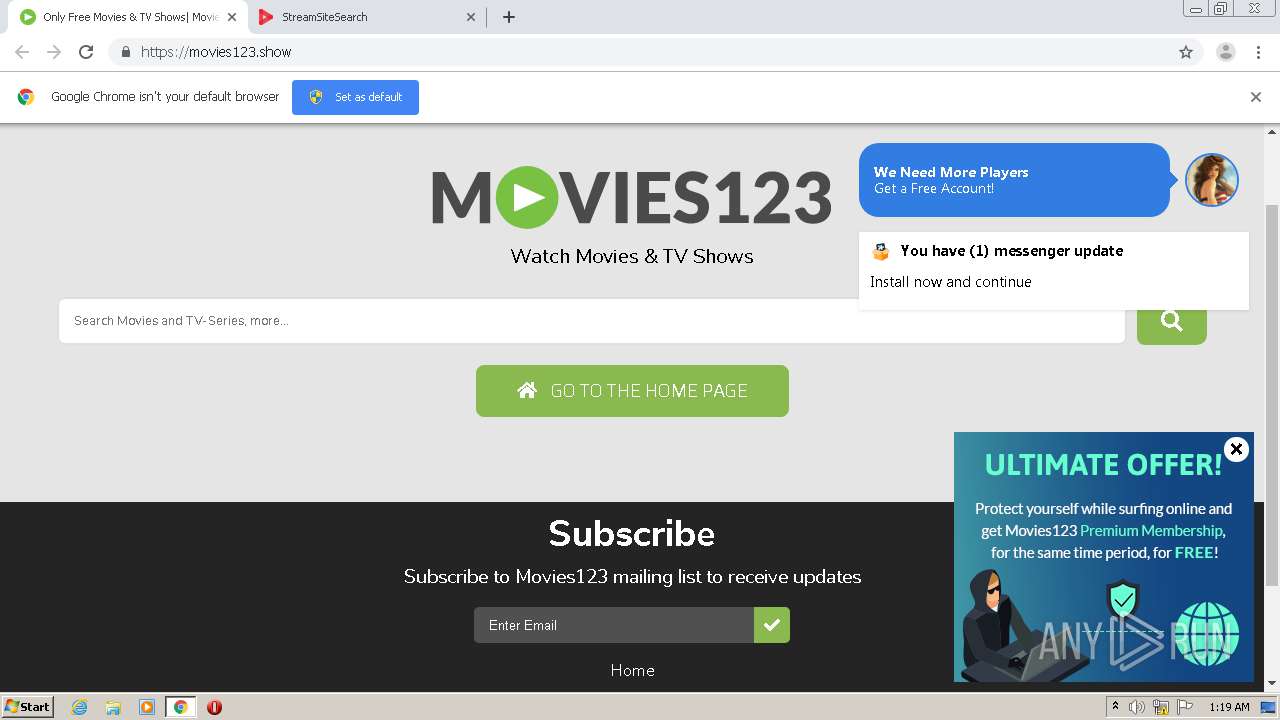Click the ULTIMATE OFFER! ad heading
The image size is (1280, 720).
coord(1103,465)
